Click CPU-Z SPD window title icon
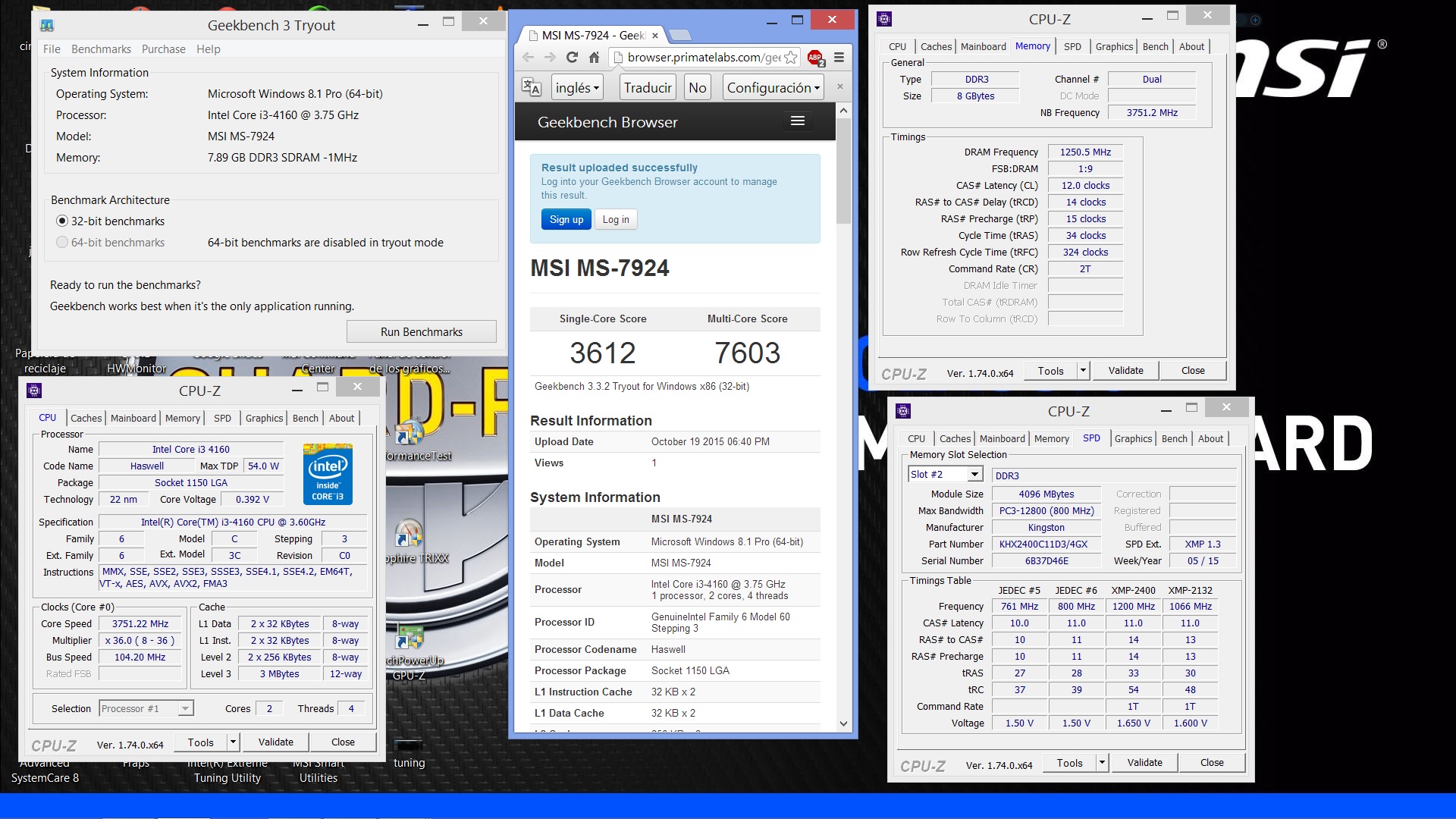 tap(902, 411)
